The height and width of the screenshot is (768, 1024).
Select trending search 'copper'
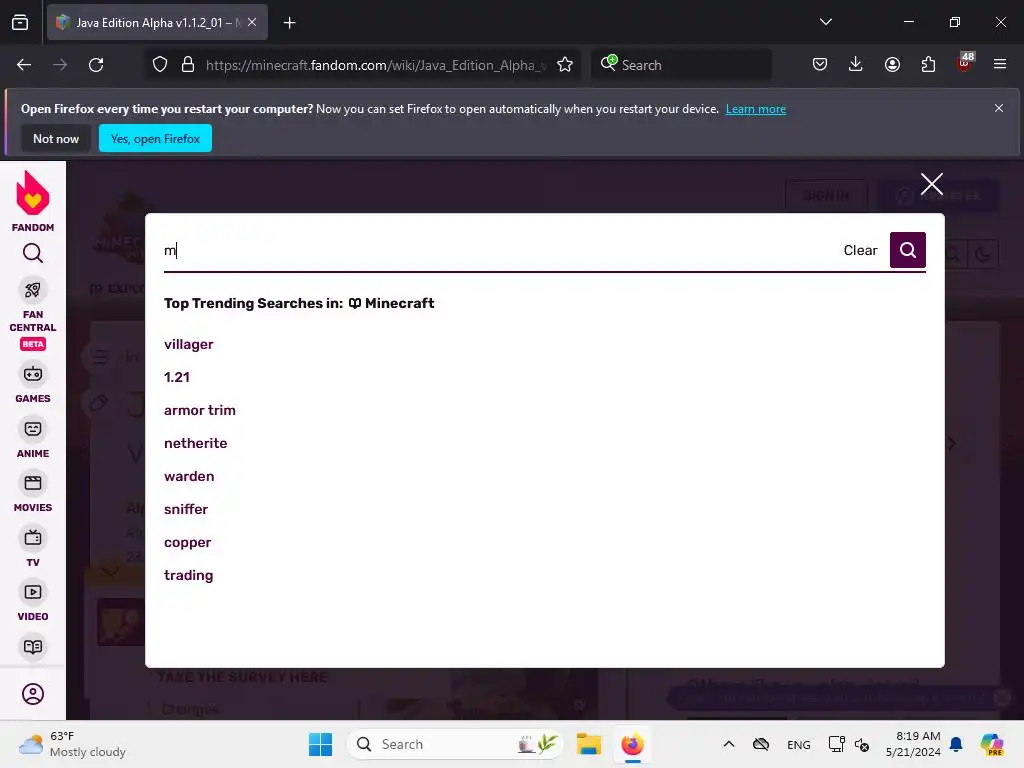[x=187, y=543]
